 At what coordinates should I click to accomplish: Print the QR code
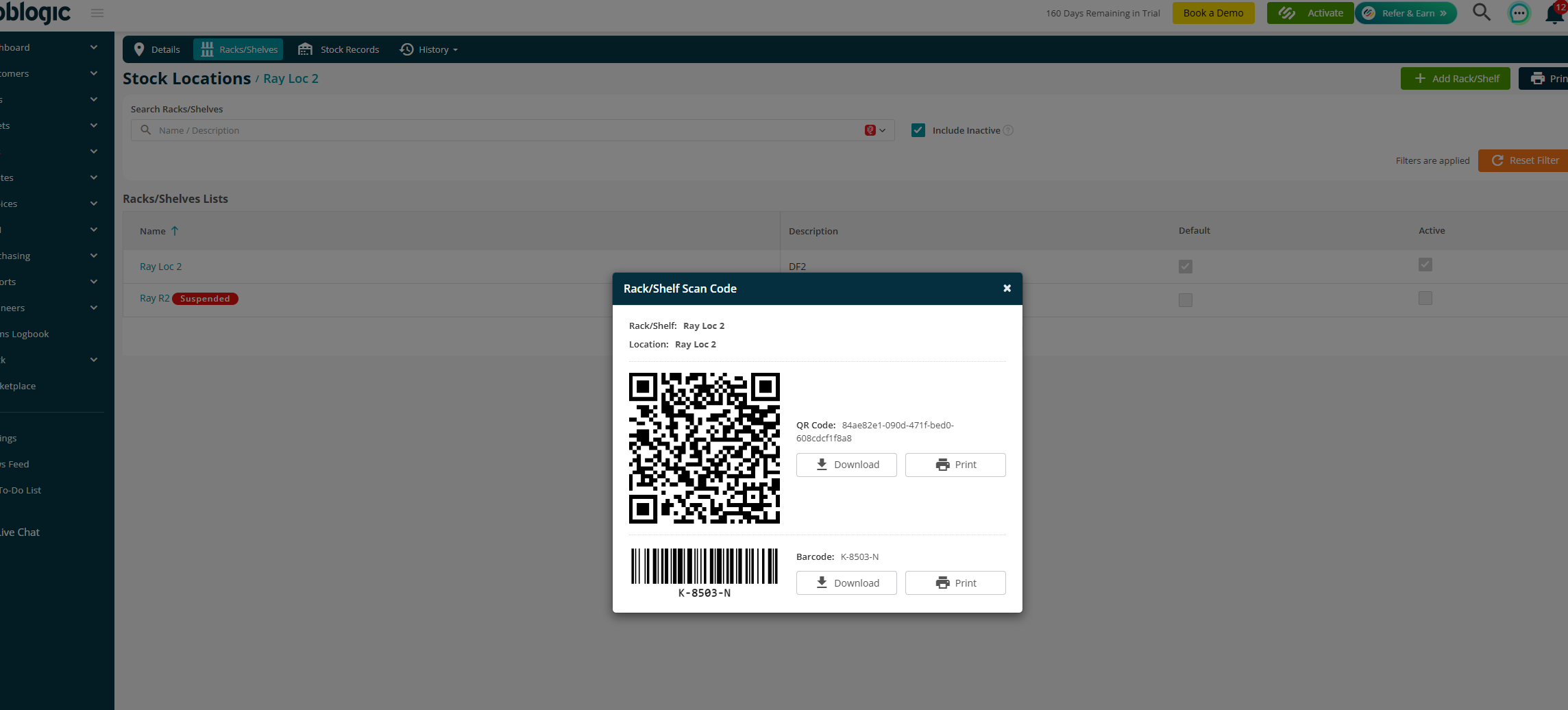click(x=955, y=465)
